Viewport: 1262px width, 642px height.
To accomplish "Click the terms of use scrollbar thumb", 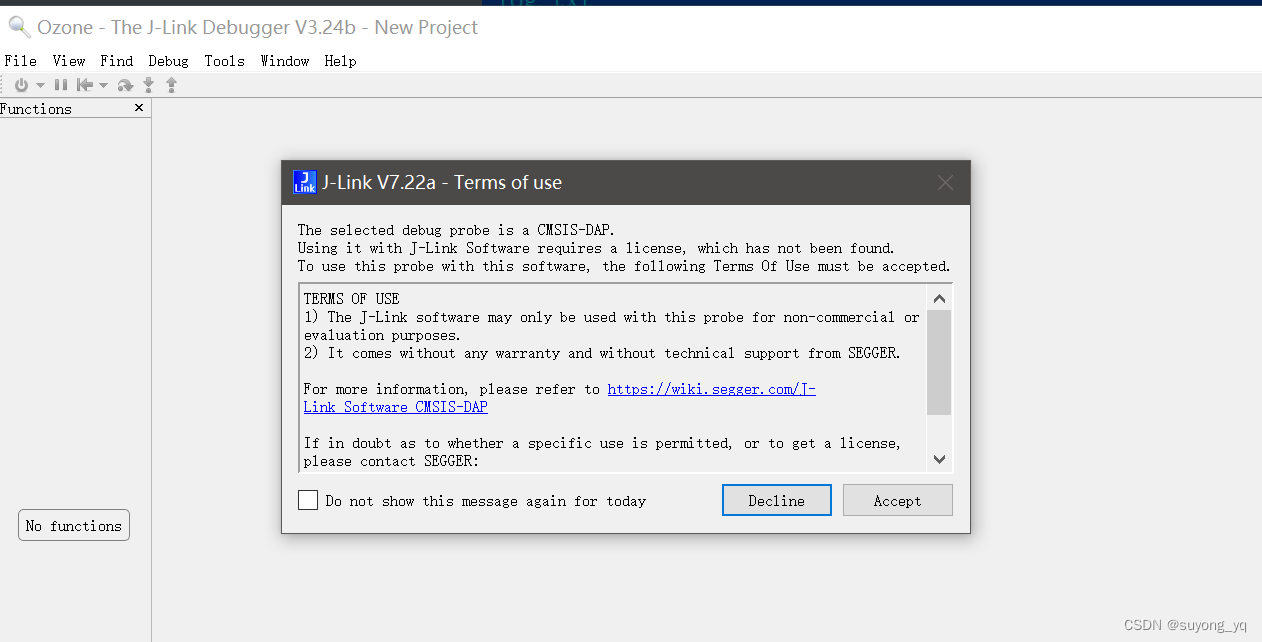I will pos(939,362).
